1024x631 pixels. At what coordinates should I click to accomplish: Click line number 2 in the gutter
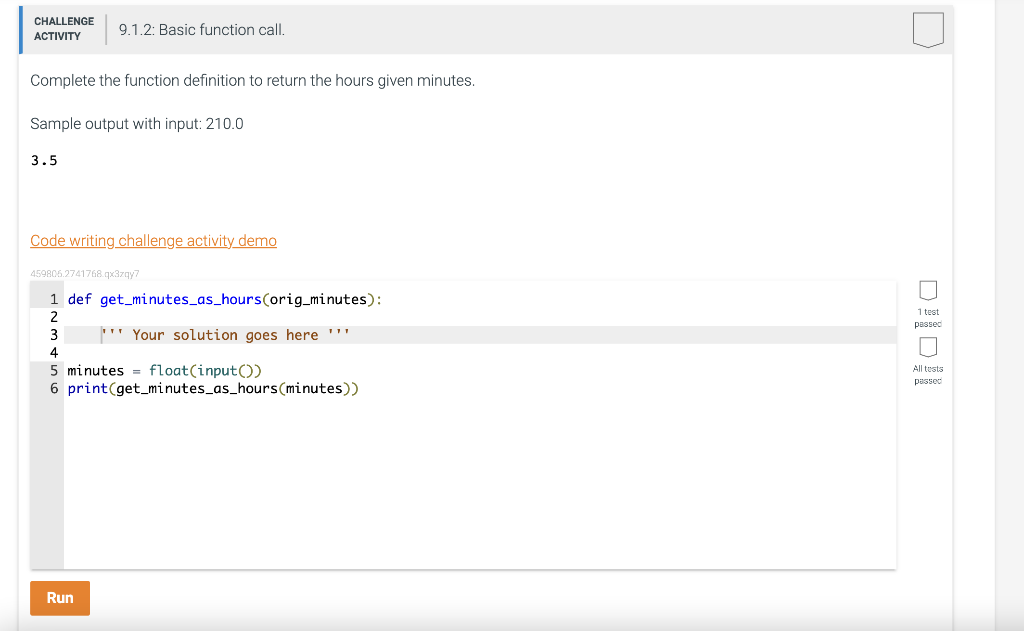(54, 317)
